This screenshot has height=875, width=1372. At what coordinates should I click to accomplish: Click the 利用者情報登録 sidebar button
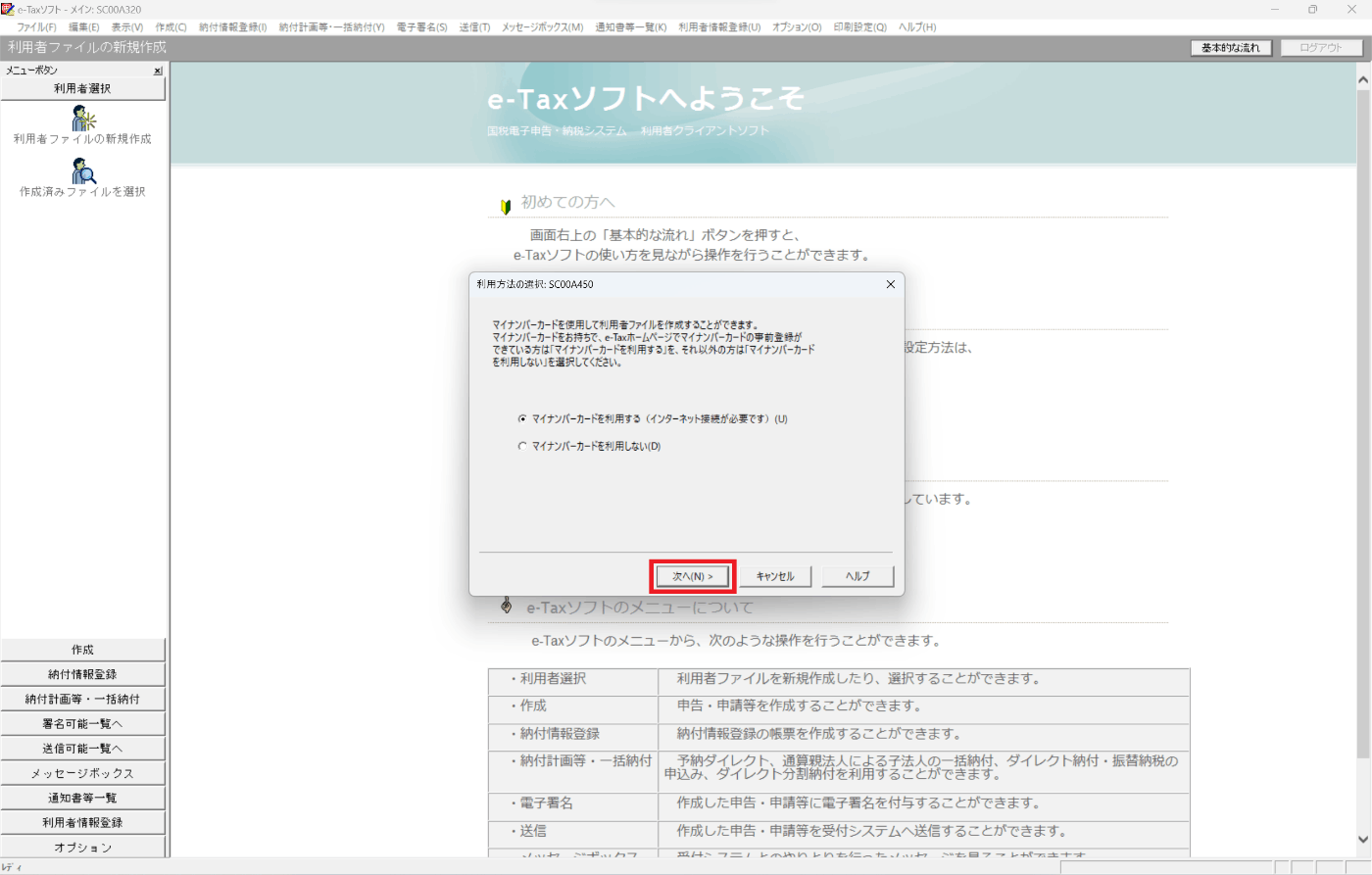pyautogui.click(x=83, y=822)
